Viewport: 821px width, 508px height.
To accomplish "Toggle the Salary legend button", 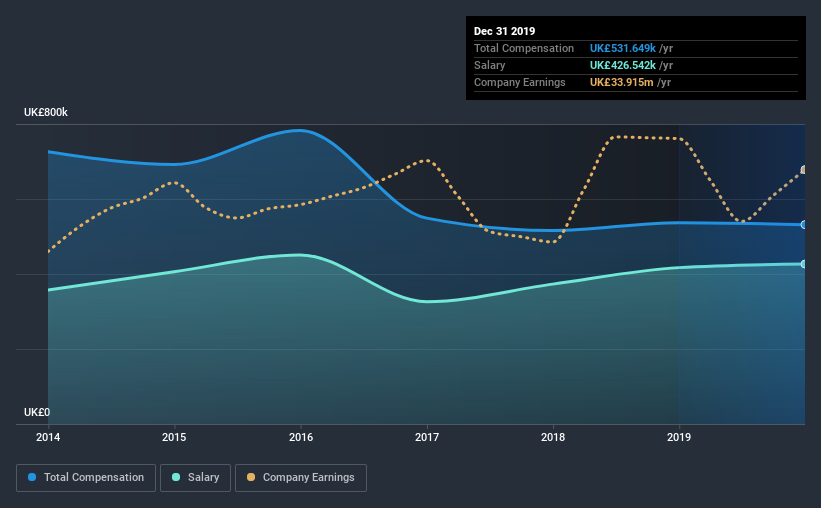I will click(195, 478).
